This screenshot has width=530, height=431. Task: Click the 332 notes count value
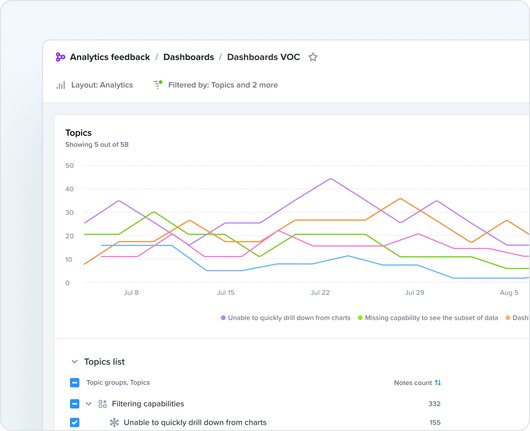click(434, 404)
